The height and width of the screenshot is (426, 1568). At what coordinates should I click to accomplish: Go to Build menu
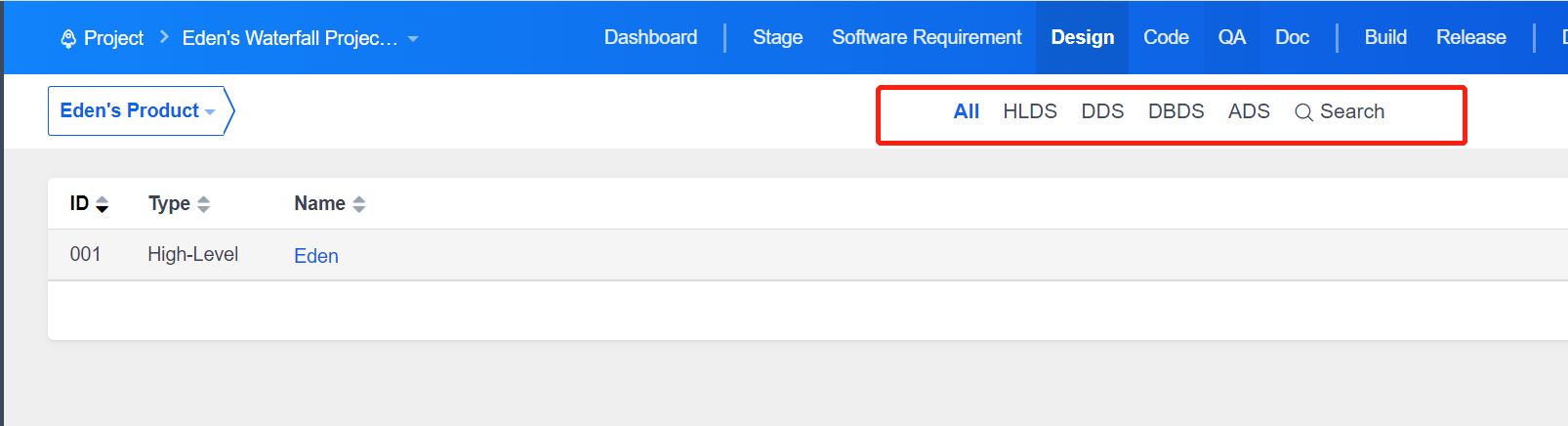pyautogui.click(x=1385, y=37)
